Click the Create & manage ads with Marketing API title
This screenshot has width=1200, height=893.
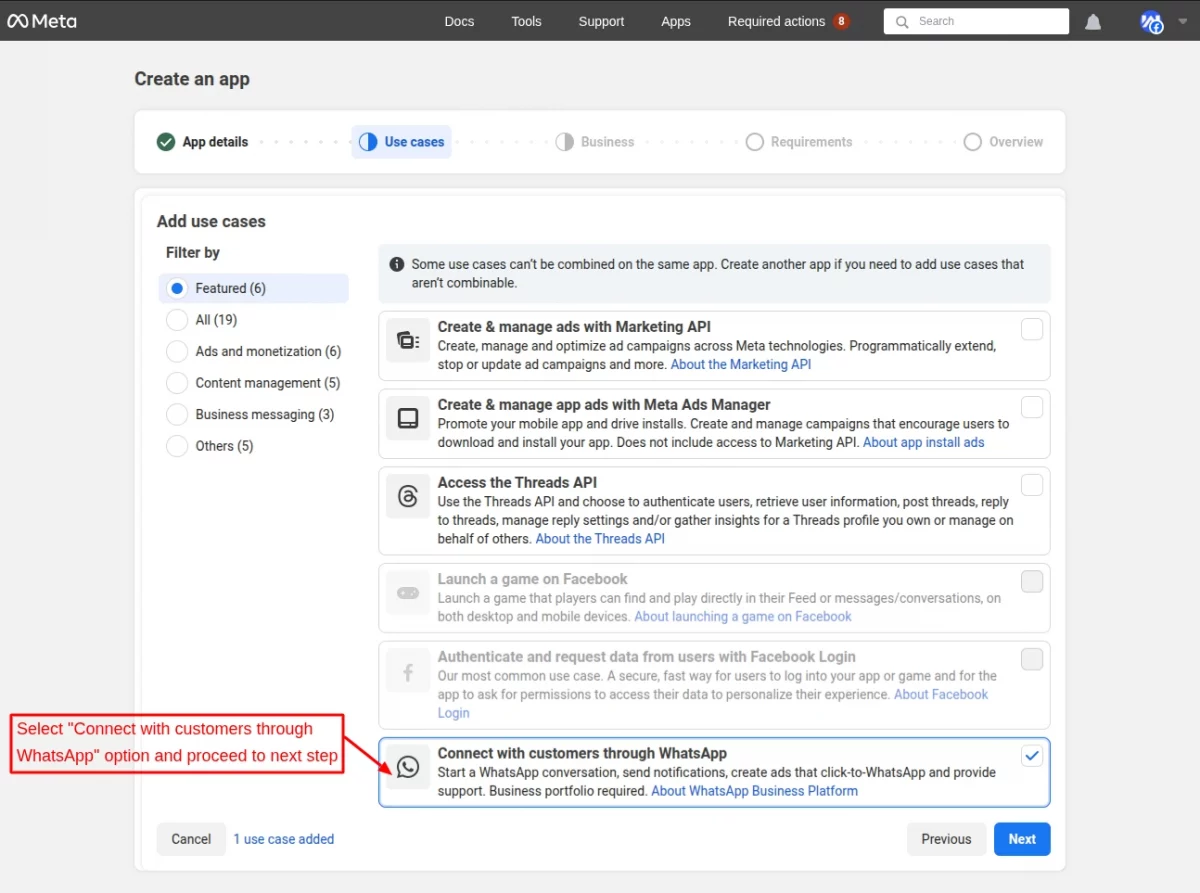tap(574, 327)
